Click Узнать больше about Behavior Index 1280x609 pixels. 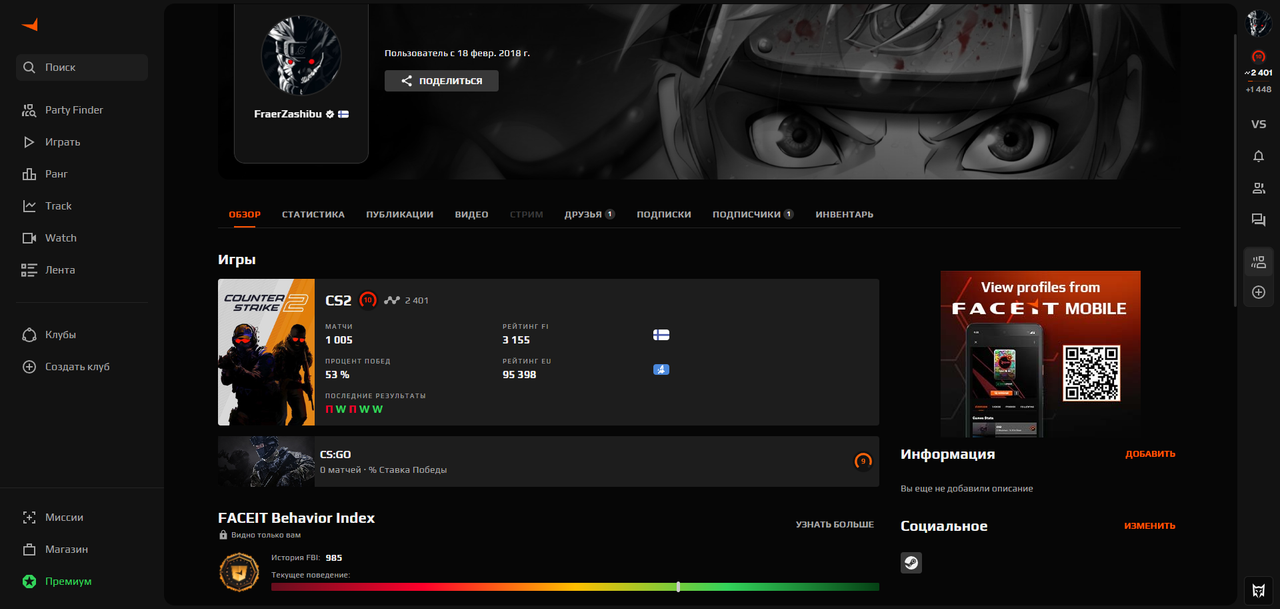point(835,524)
